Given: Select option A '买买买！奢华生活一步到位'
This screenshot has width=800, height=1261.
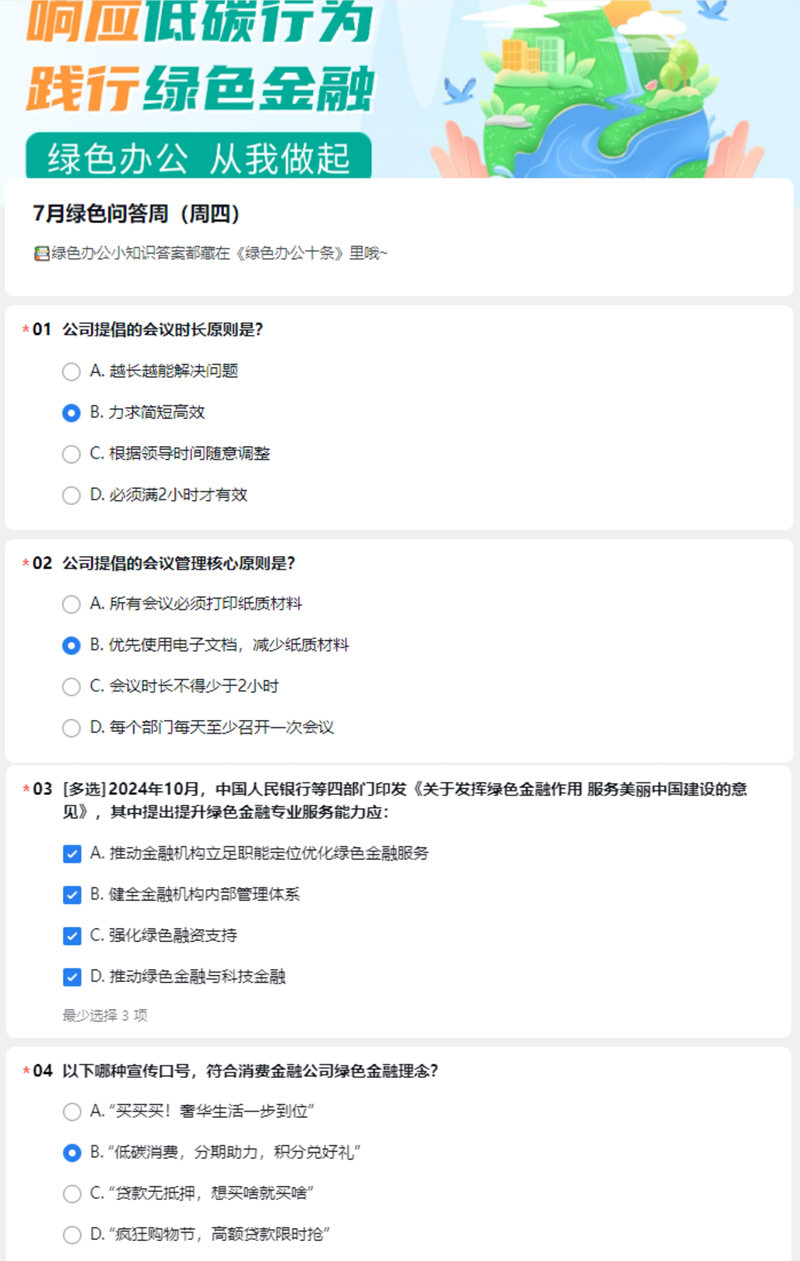Looking at the screenshot, I should (71, 1111).
